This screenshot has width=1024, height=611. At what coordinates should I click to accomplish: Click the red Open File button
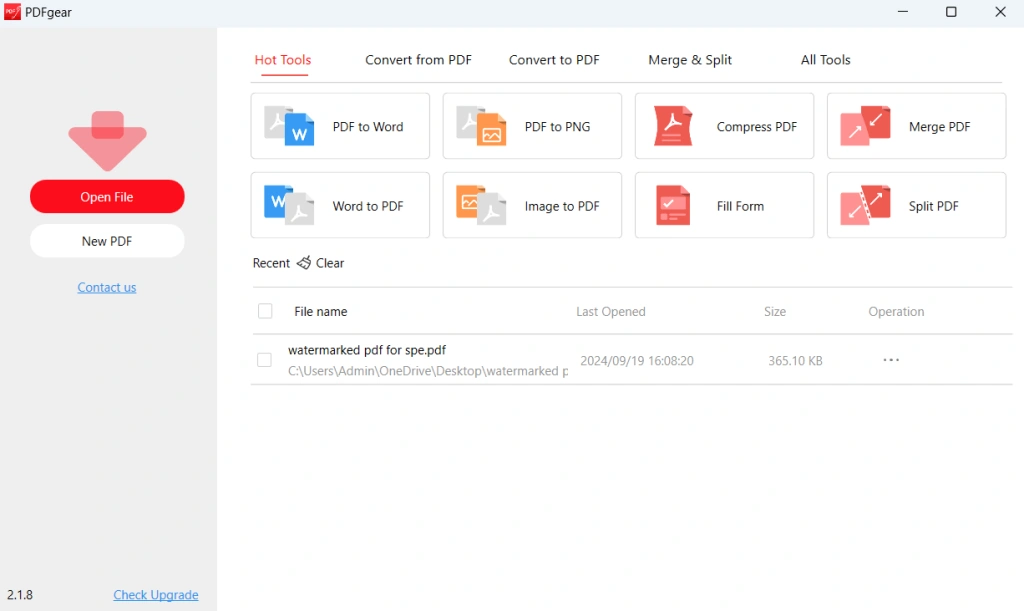(107, 196)
